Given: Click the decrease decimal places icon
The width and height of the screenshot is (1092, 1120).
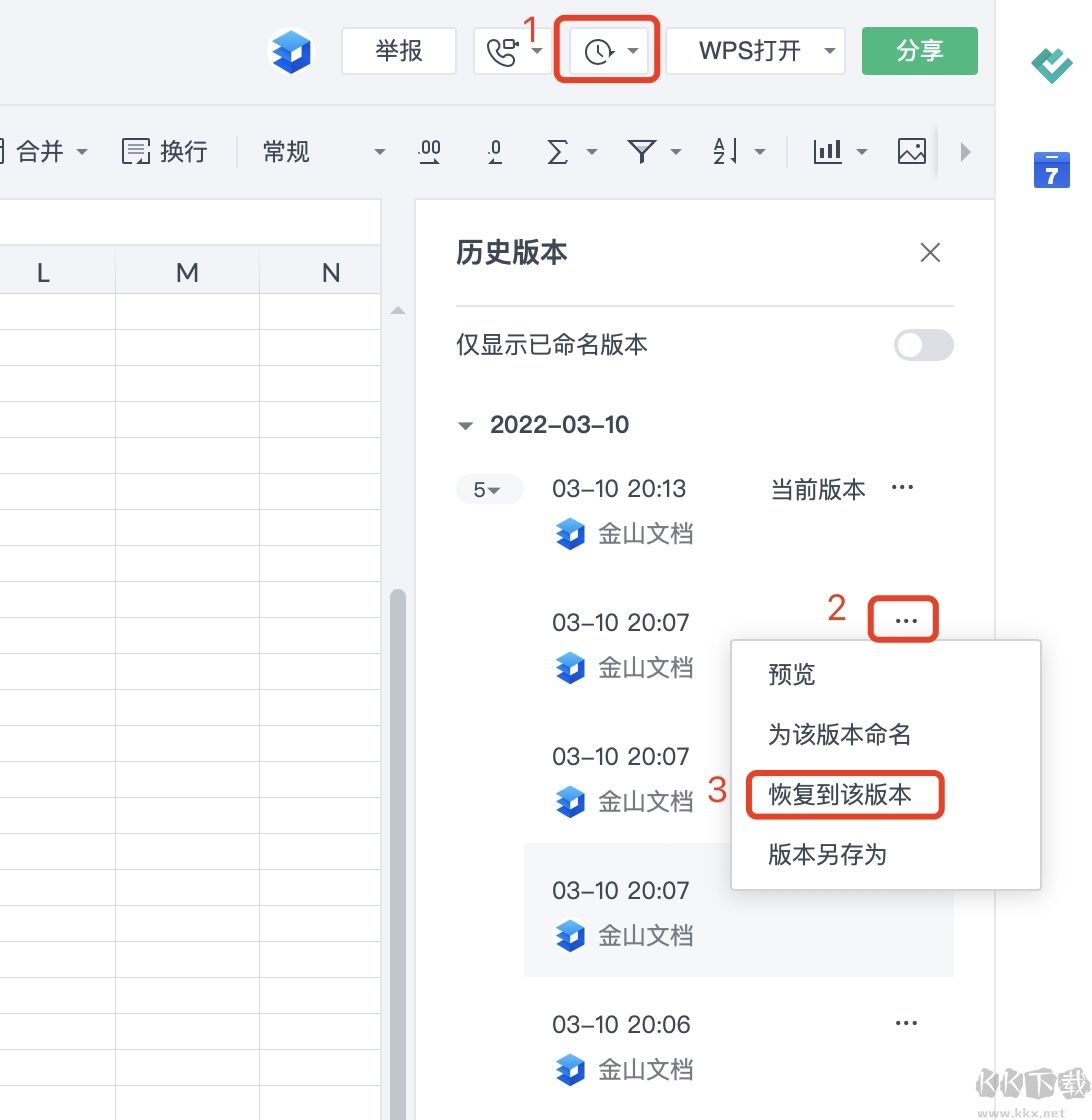Looking at the screenshot, I should (x=495, y=151).
